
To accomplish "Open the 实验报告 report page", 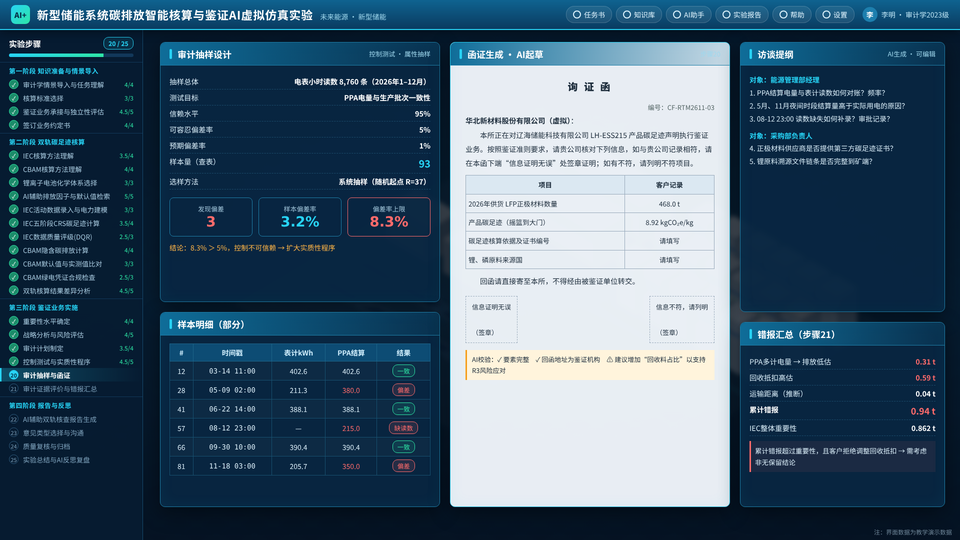I will click(741, 15).
